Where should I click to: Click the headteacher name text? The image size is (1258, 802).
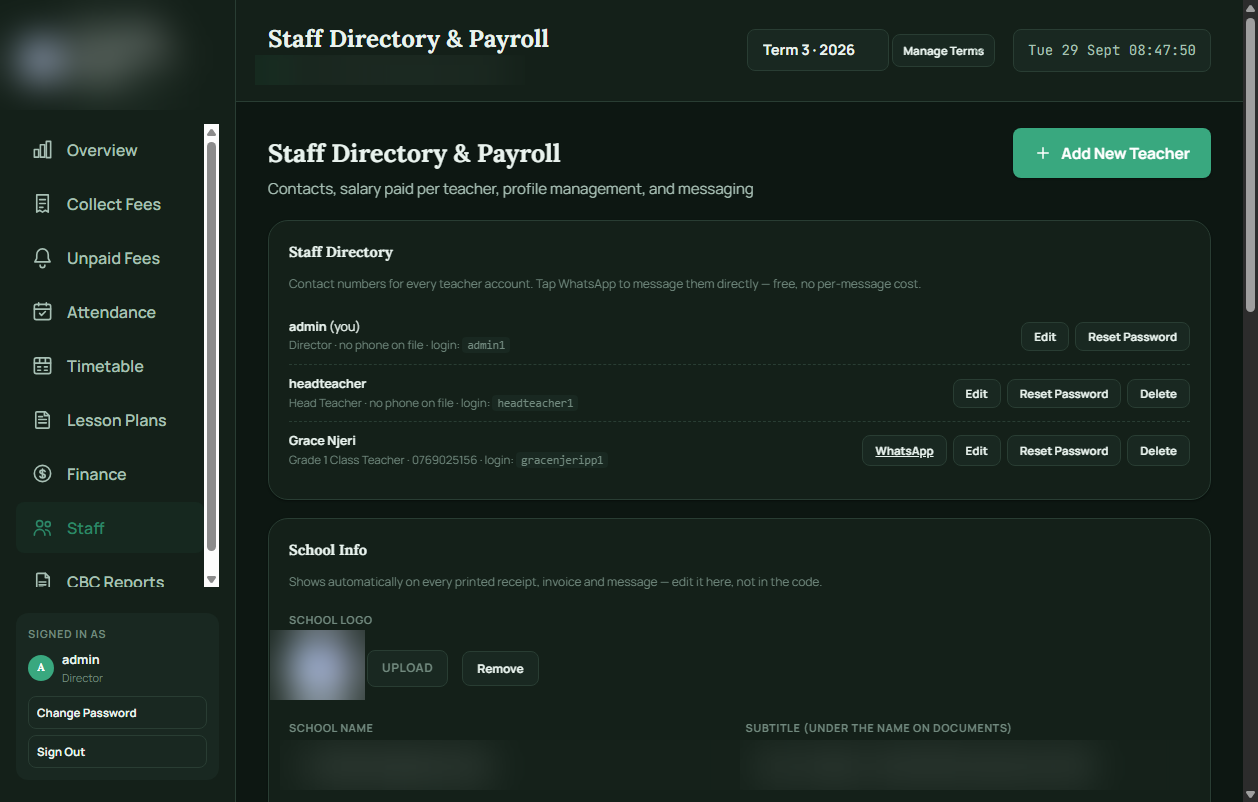pos(327,384)
